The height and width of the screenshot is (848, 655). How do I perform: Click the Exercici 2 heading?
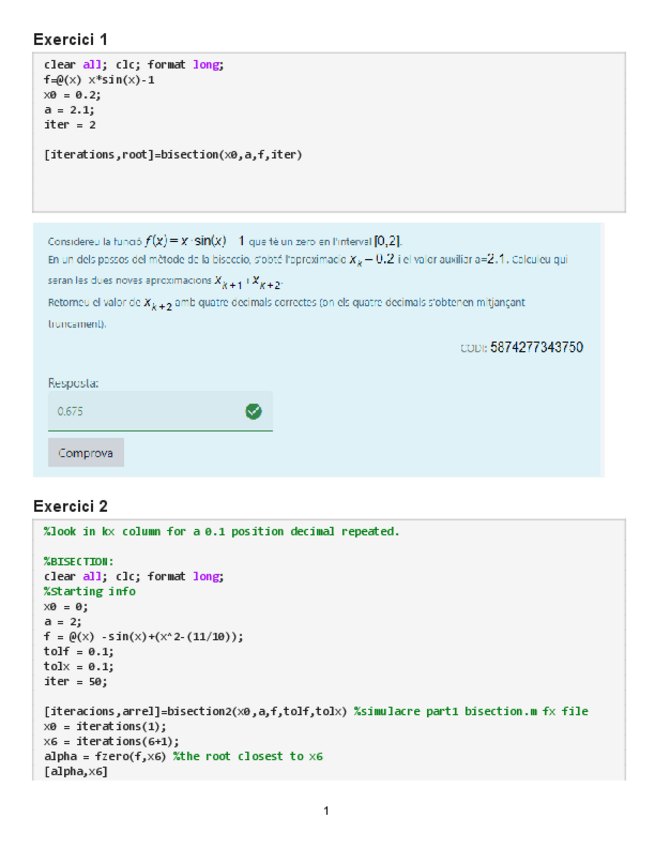(x=70, y=505)
